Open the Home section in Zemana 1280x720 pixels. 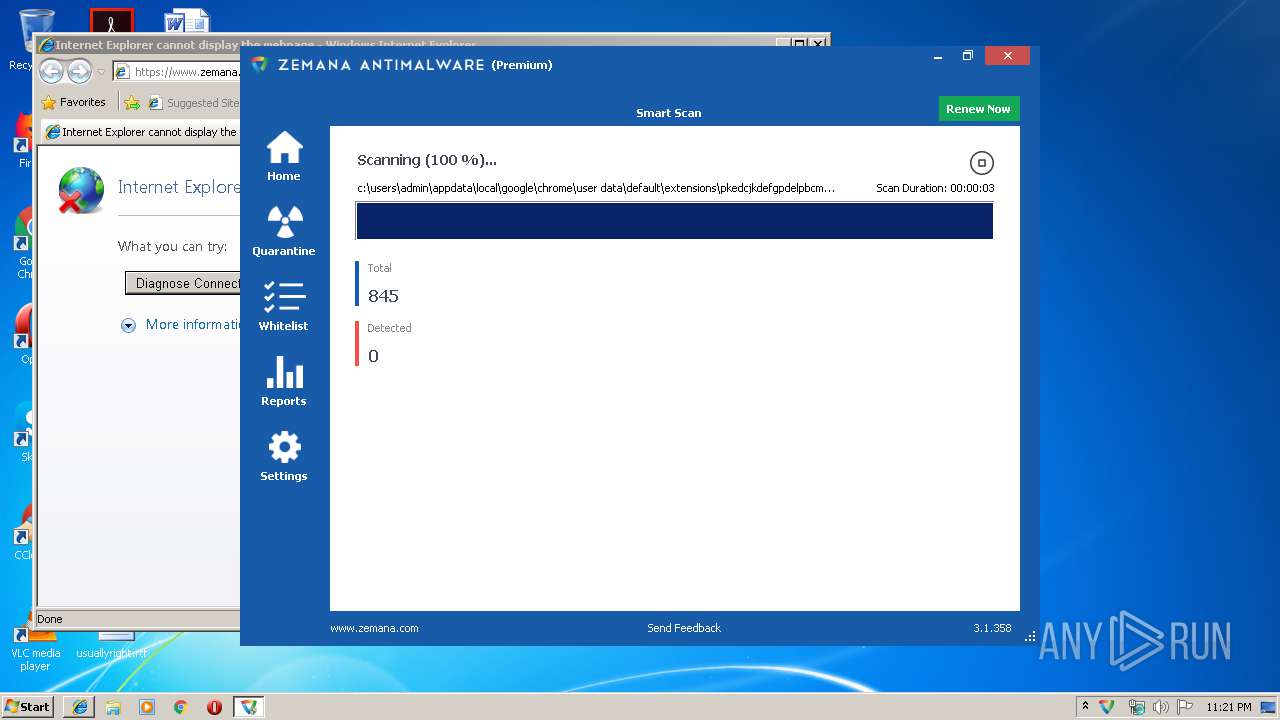284,156
